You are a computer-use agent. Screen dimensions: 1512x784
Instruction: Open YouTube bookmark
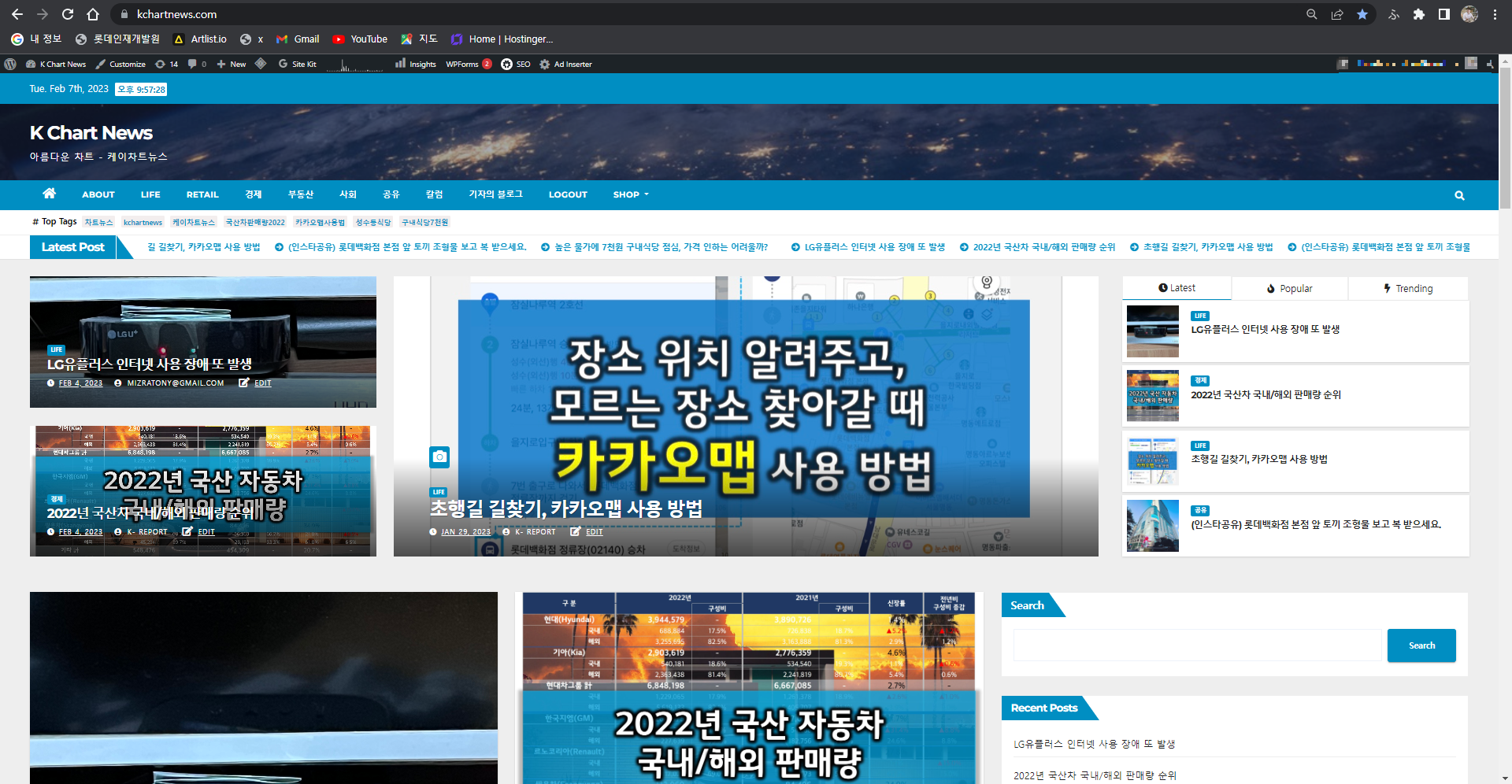pos(360,39)
